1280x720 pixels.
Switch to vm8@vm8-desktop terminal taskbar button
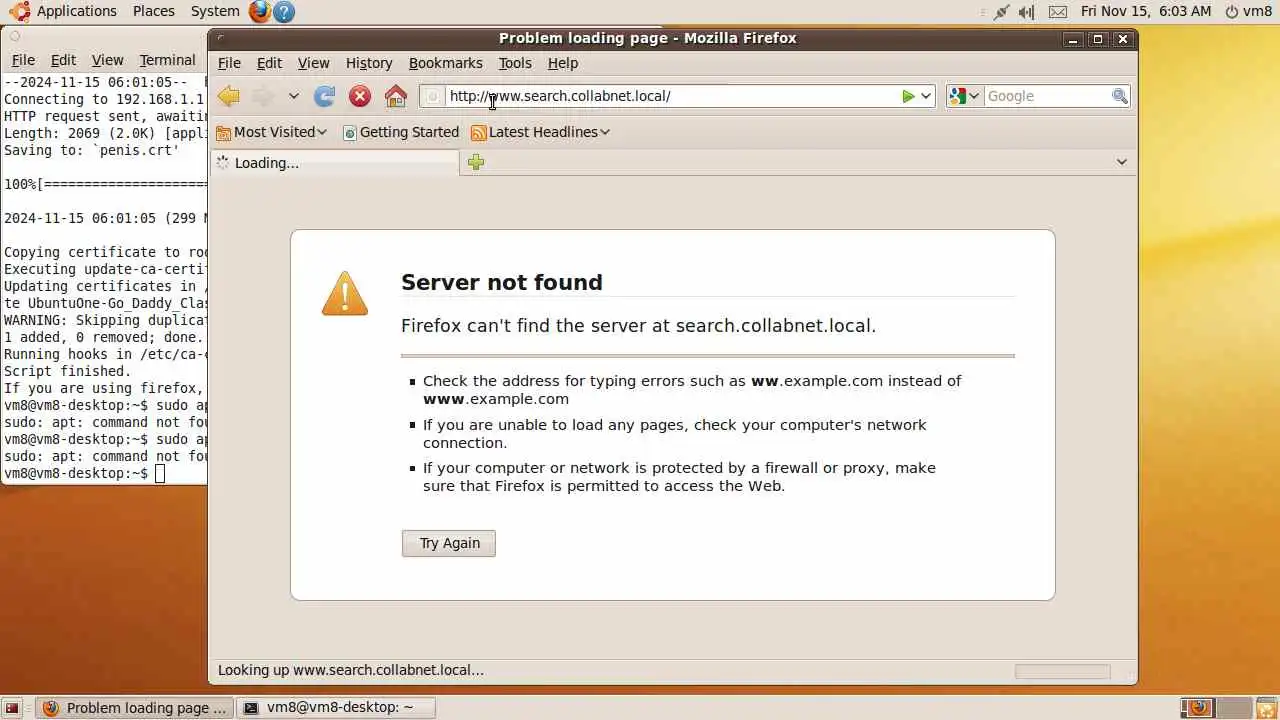[337, 708]
